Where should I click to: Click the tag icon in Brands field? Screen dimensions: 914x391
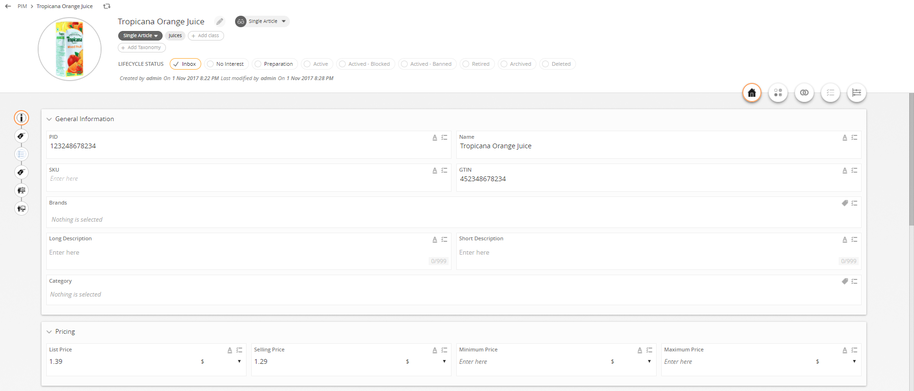pos(845,203)
